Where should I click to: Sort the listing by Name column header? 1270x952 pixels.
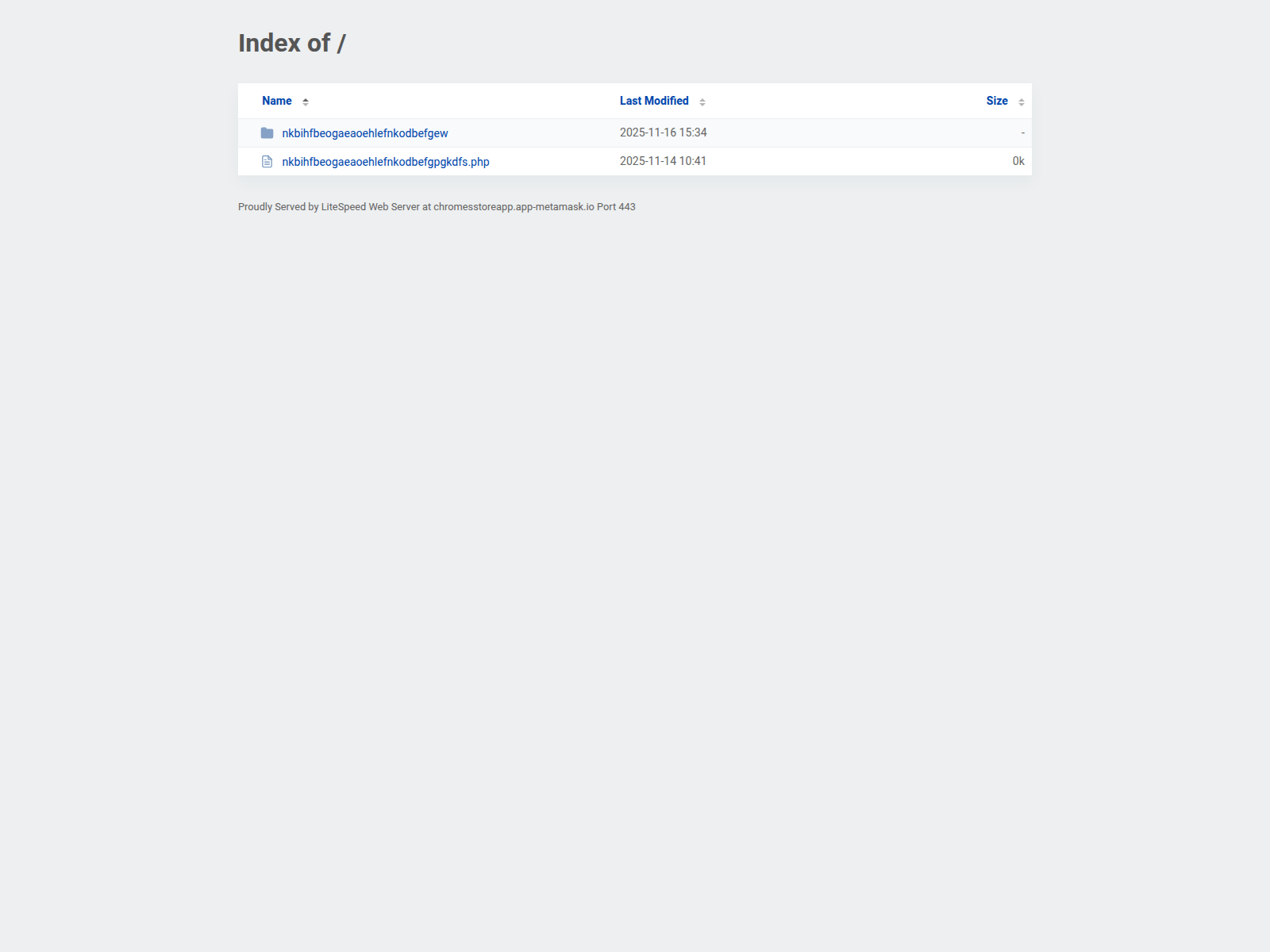coord(277,101)
